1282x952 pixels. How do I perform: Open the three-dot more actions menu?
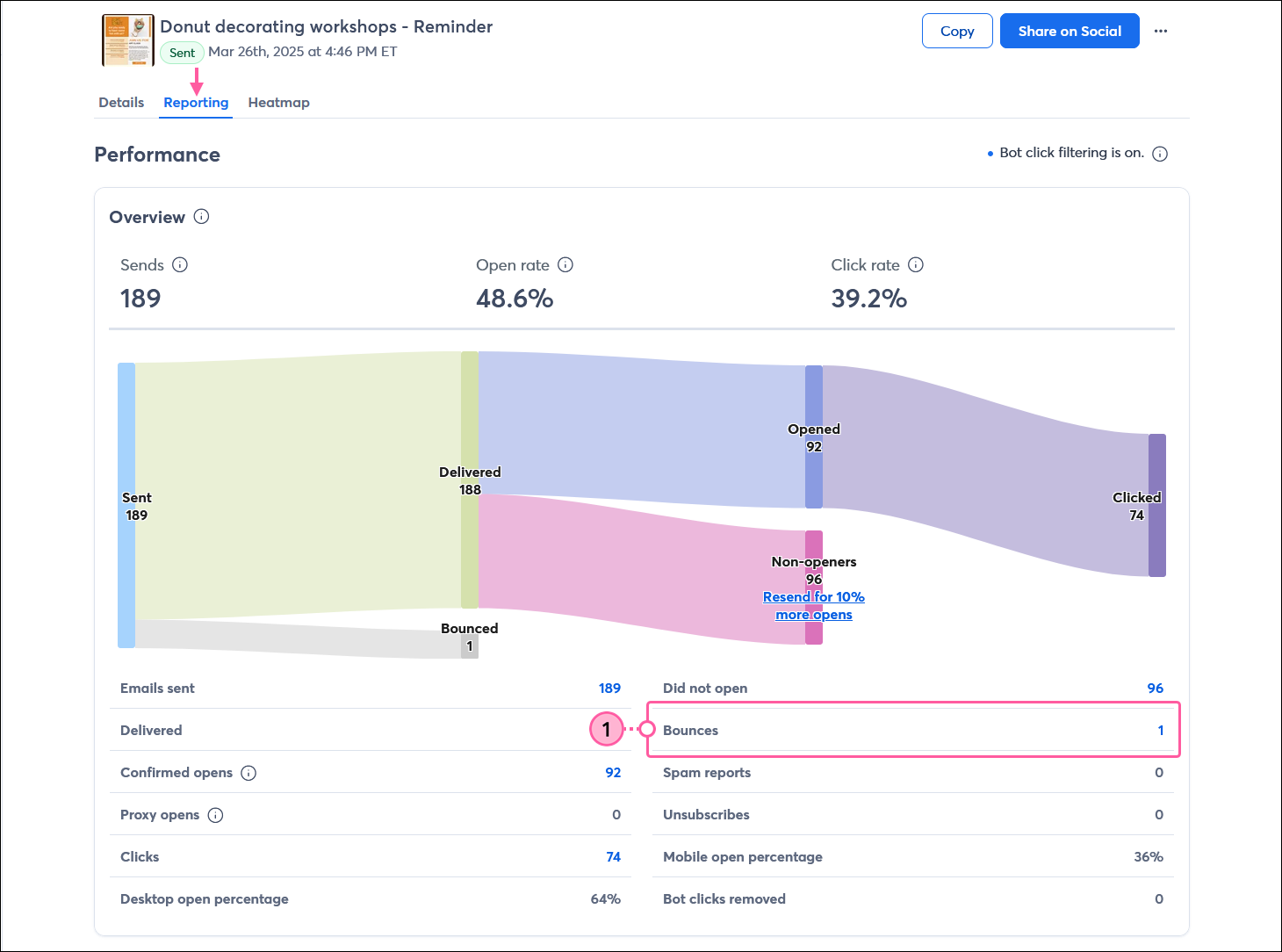point(1161,31)
